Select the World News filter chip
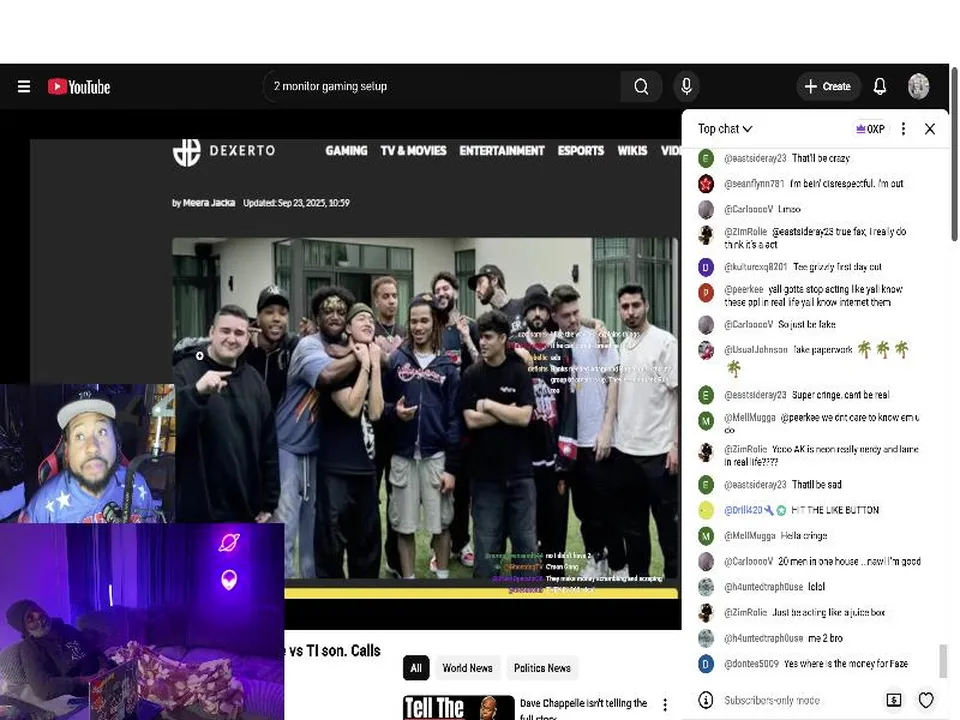The height and width of the screenshot is (720, 960). coord(467,668)
